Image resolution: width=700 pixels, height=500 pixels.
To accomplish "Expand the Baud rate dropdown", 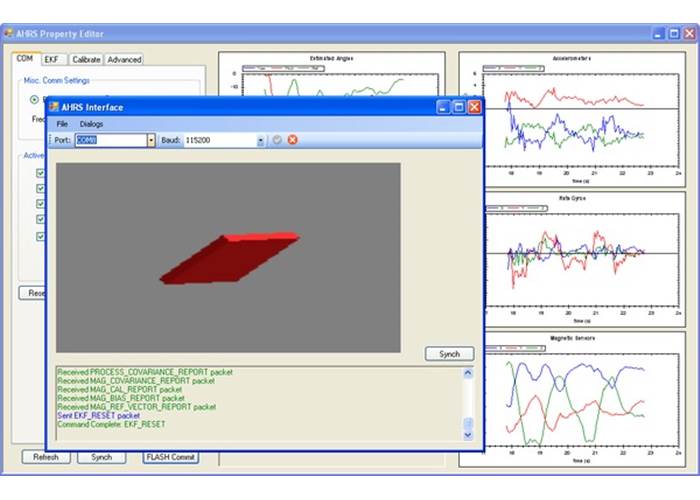I will (261, 140).
